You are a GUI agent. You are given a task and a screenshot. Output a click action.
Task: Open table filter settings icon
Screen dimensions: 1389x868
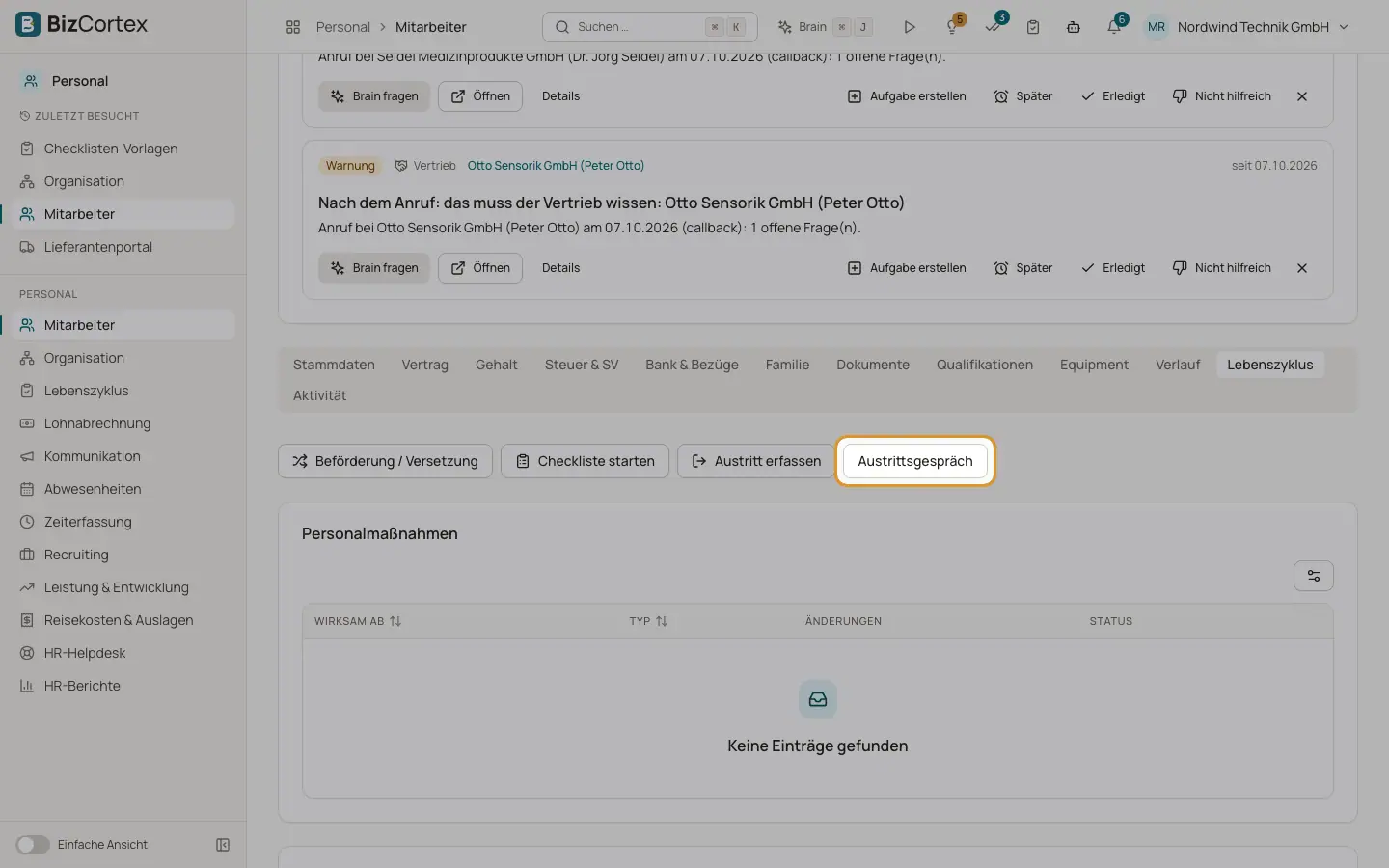point(1313,576)
